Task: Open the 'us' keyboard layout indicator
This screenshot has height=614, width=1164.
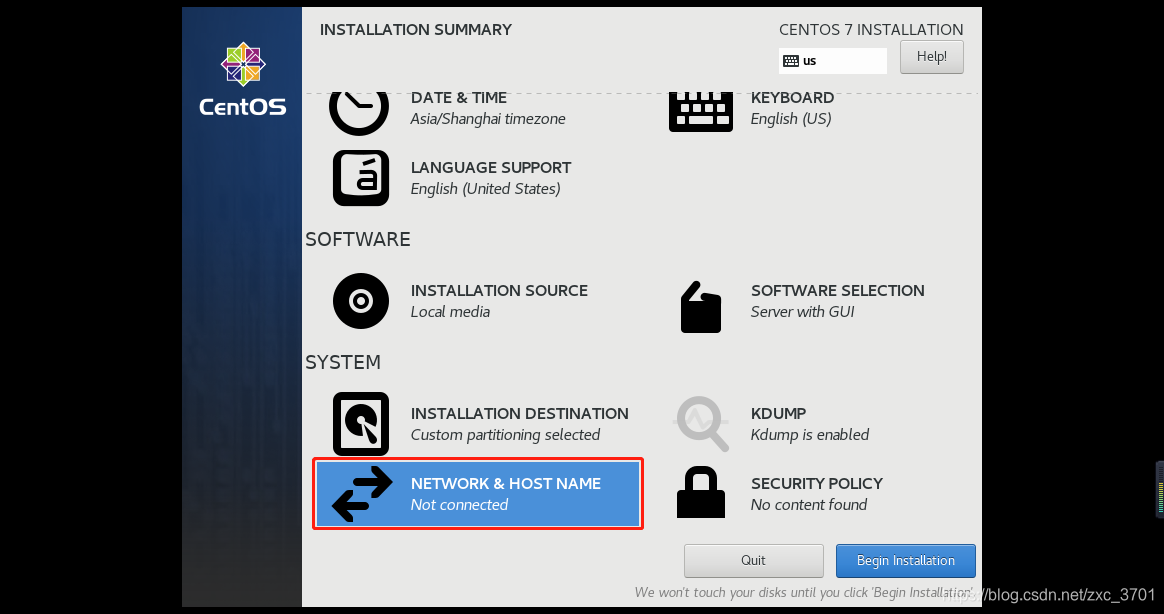Action: (833, 61)
